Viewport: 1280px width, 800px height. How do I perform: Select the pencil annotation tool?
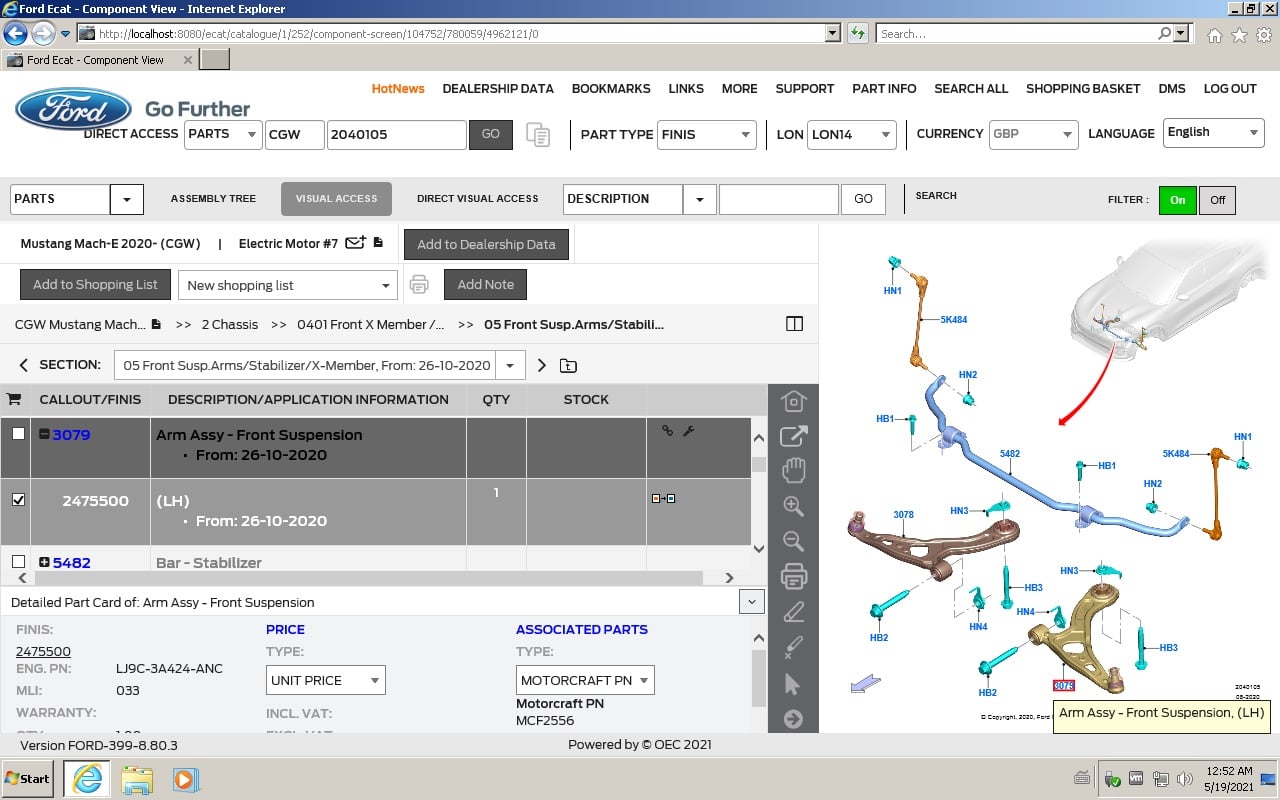click(x=794, y=612)
